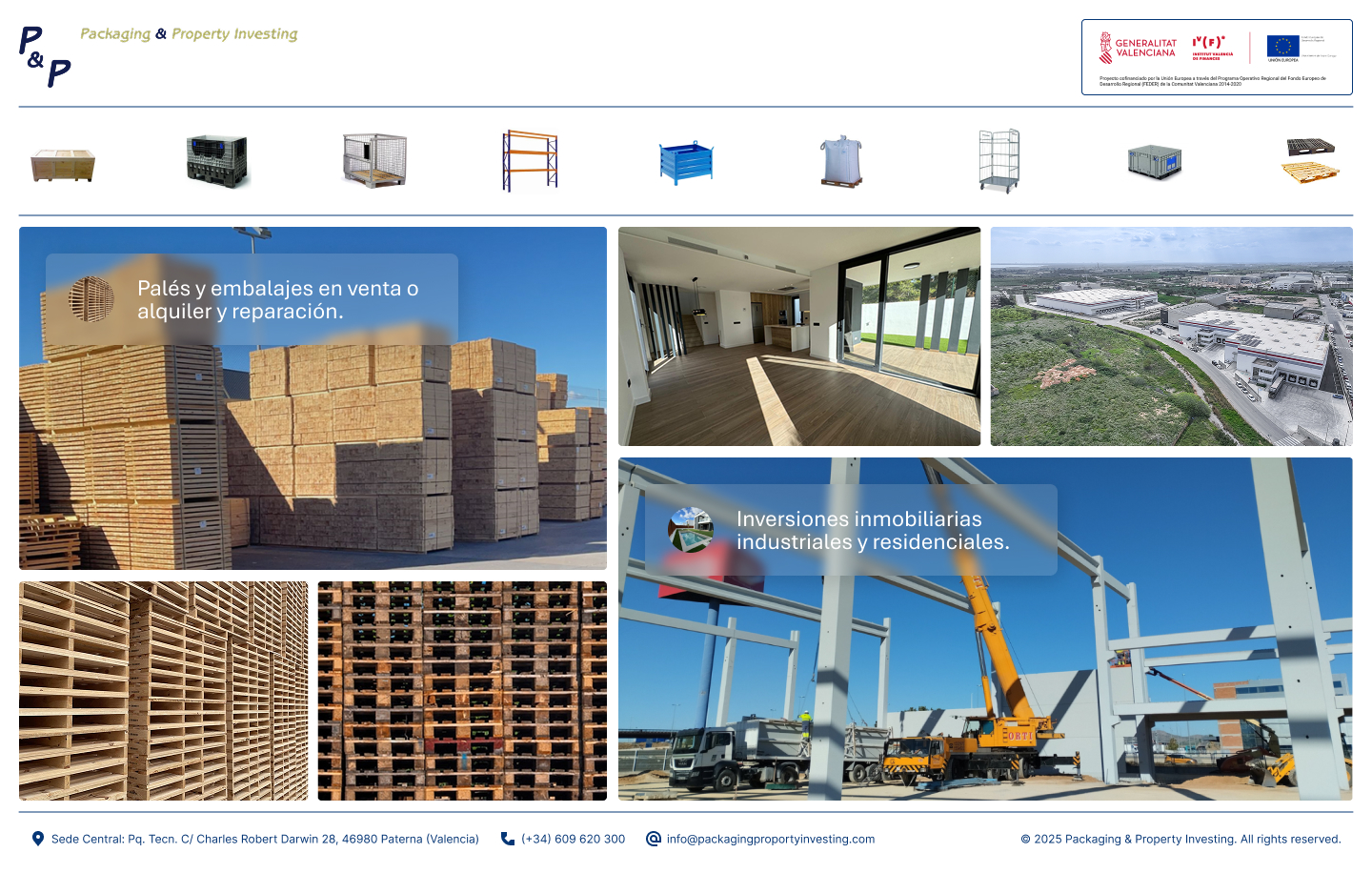Click the Sede Central address text
The height and width of the screenshot is (873, 1372).
coord(265,840)
